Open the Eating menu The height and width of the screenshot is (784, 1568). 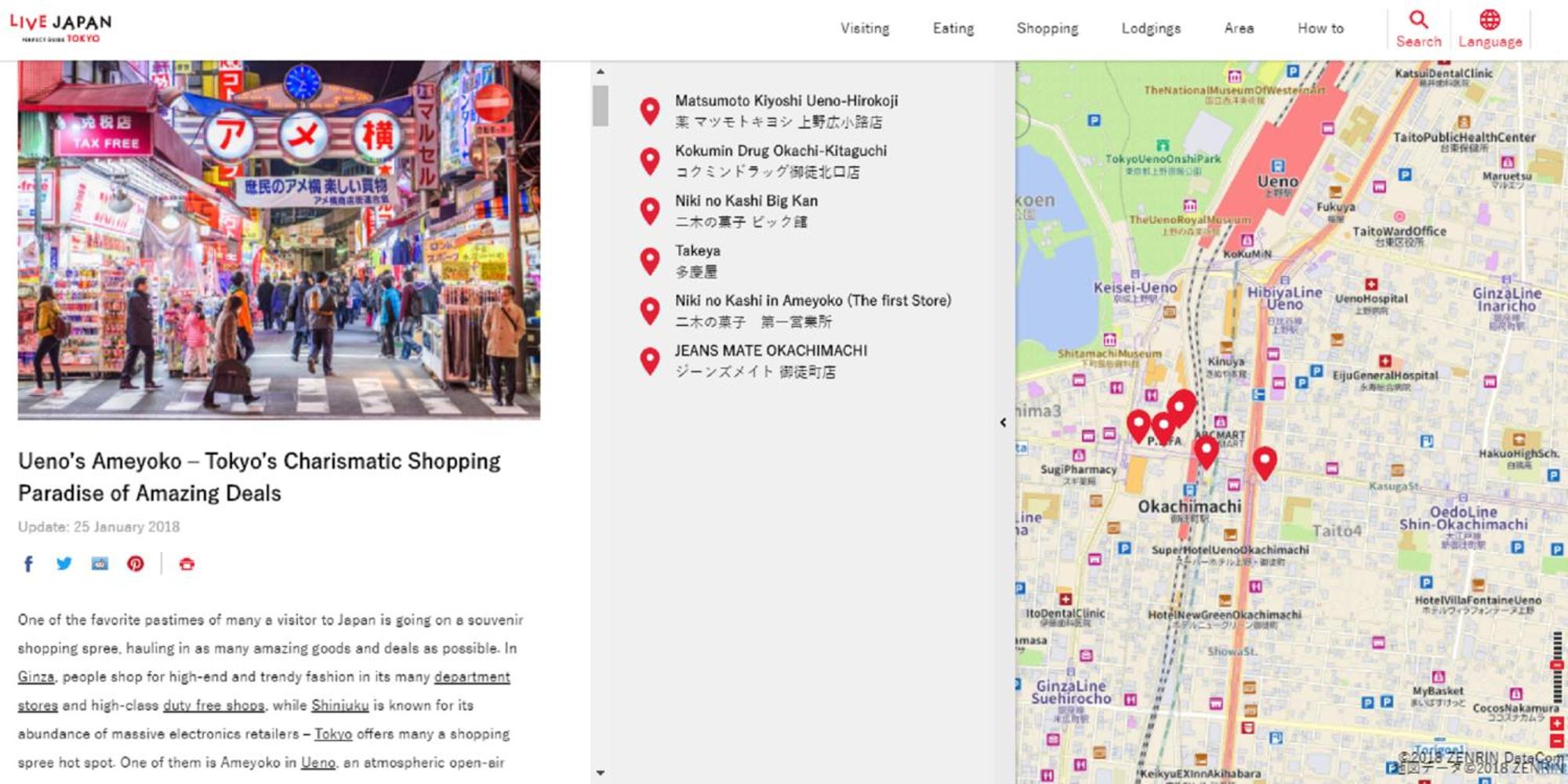point(953,28)
